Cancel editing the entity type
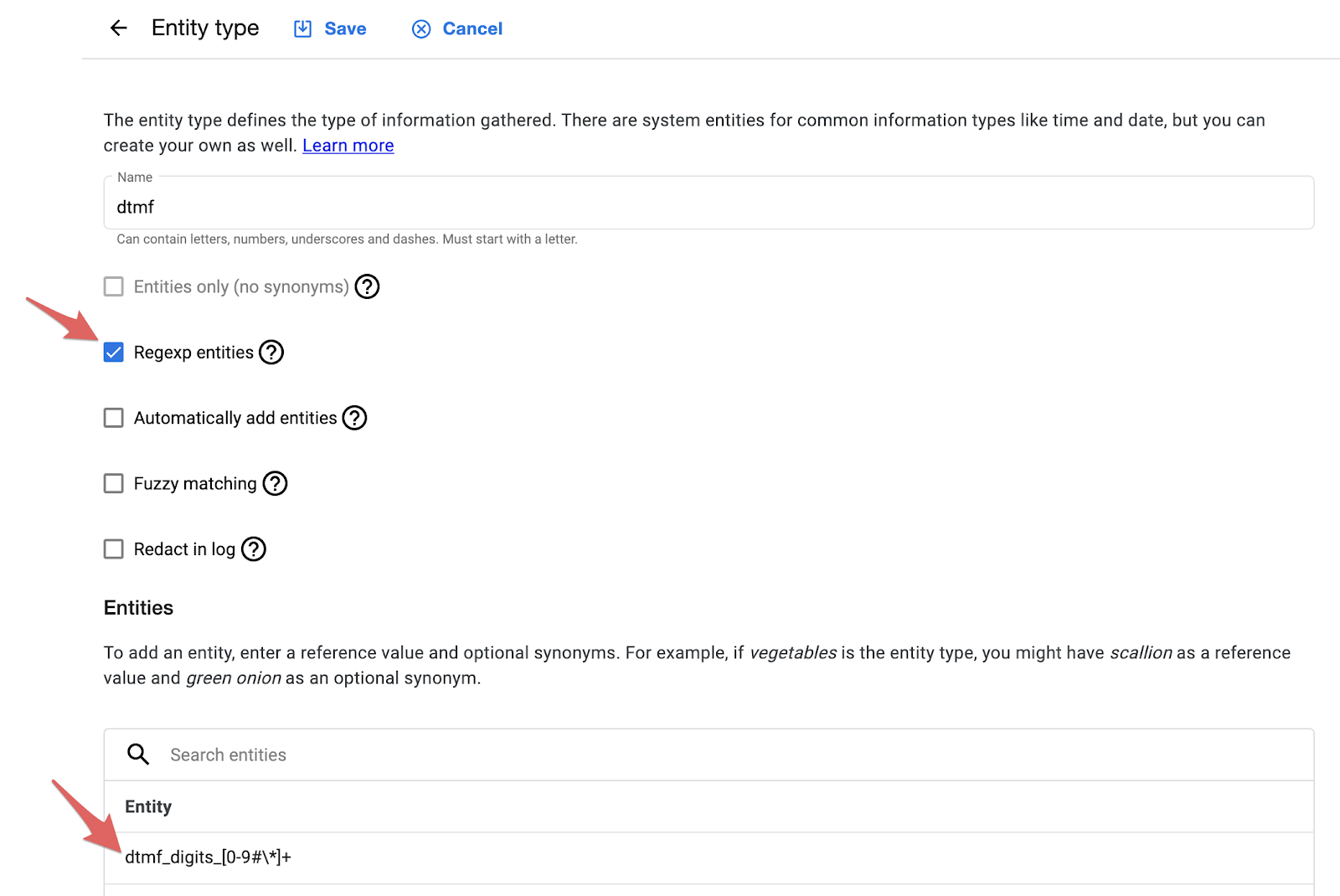The image size is (1340, 896). tap(457, 29)
